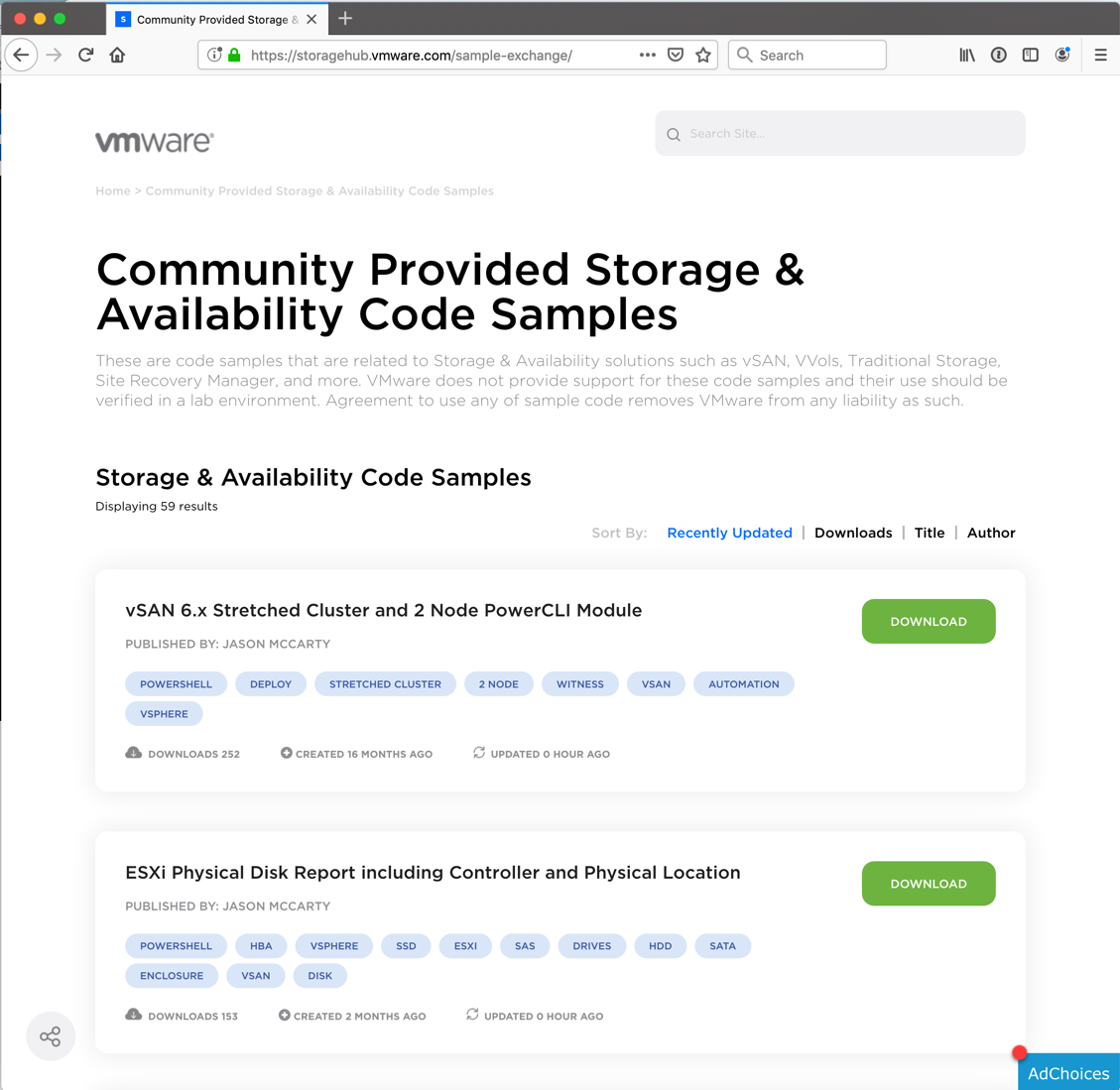Screen dimensions: 1120x1090
Task: Click the HBA tag
Action: [261, 946]
